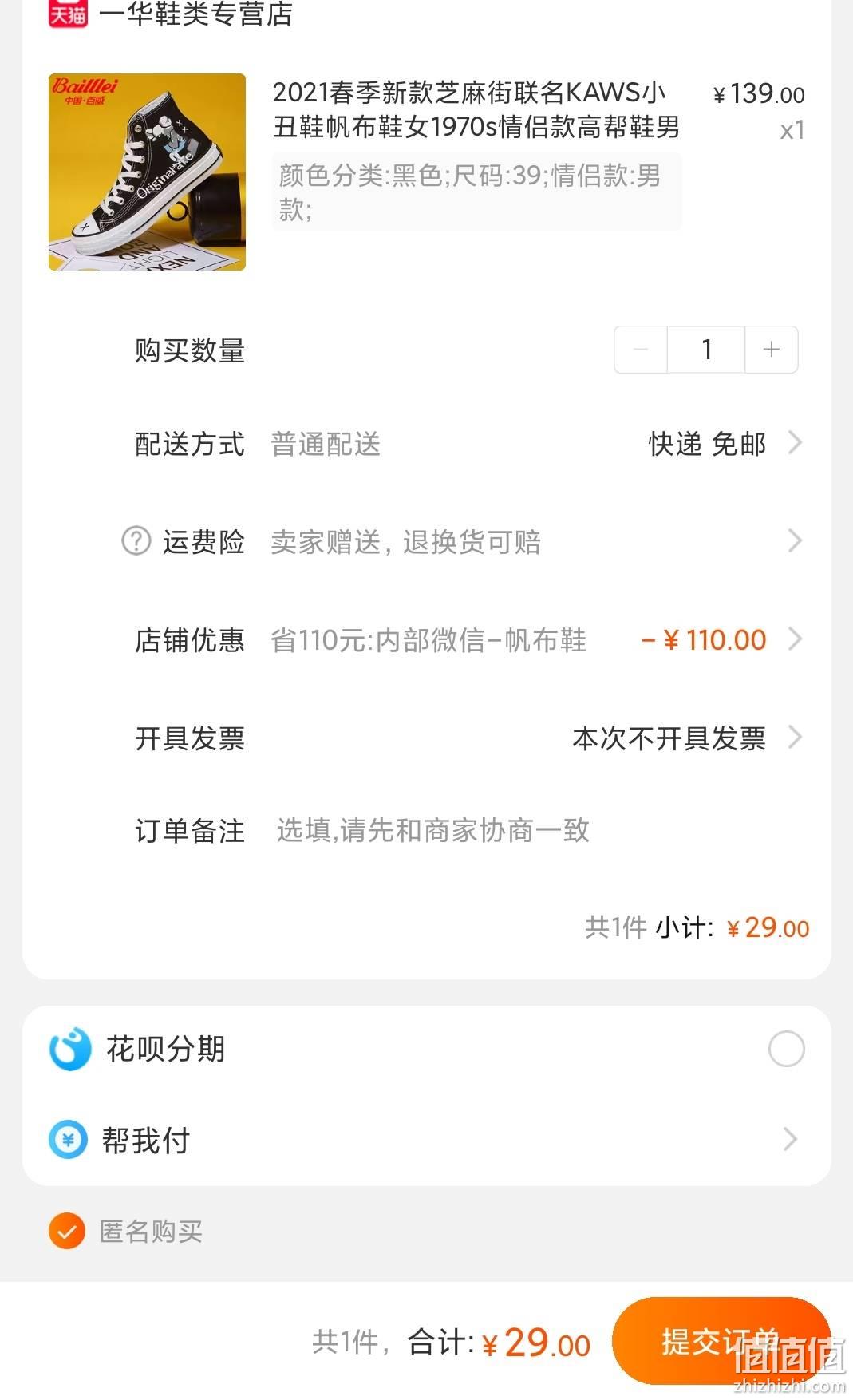Open the KAWS canvas shoe product title
Screen dimensions: 853x1400
476,110
